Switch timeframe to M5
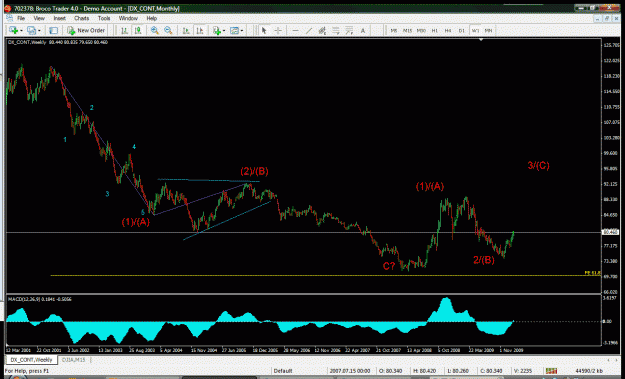625x379 pixels. pos(394,30)
